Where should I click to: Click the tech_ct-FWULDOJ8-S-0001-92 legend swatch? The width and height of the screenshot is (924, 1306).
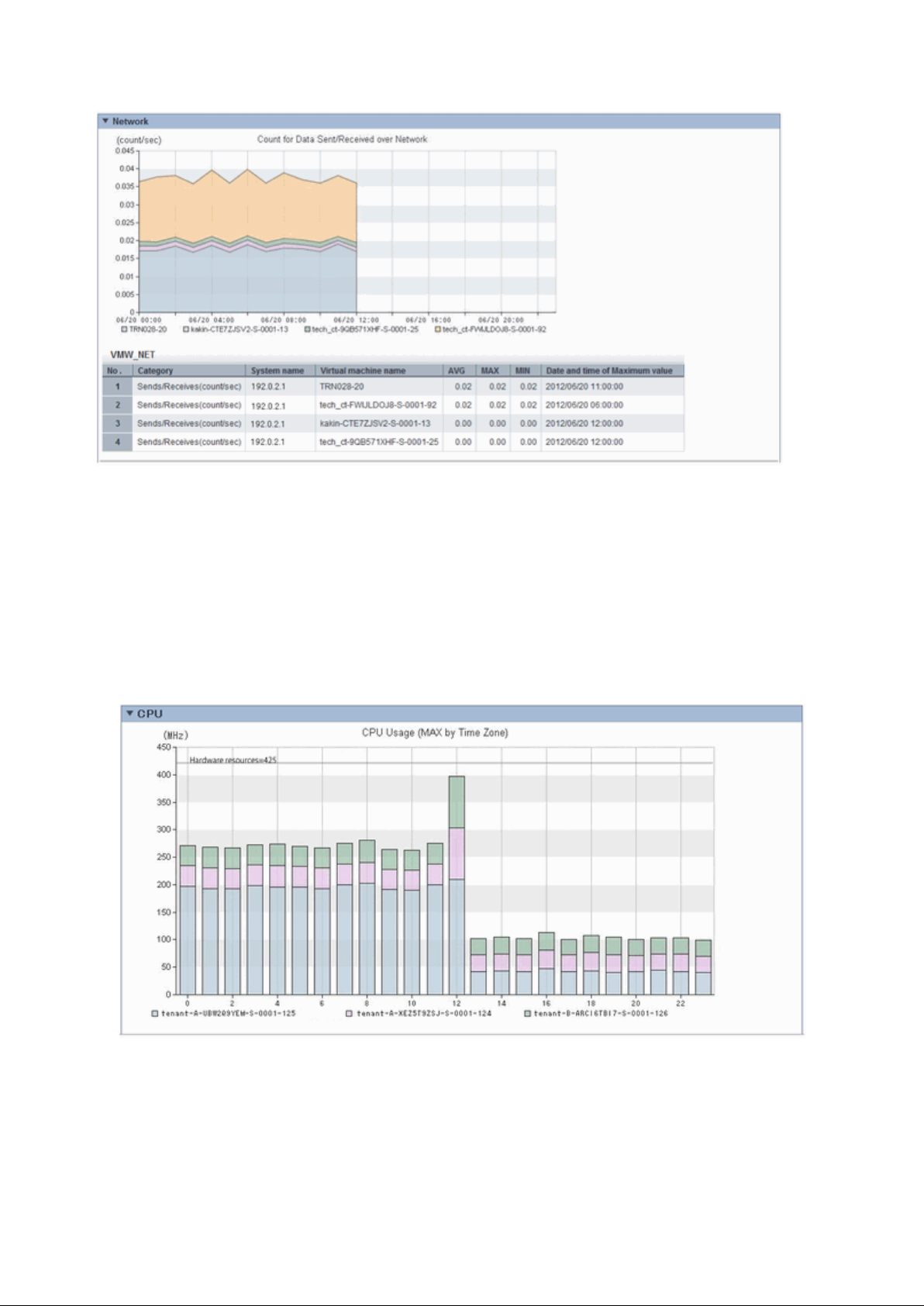click(x=438, y=329)
